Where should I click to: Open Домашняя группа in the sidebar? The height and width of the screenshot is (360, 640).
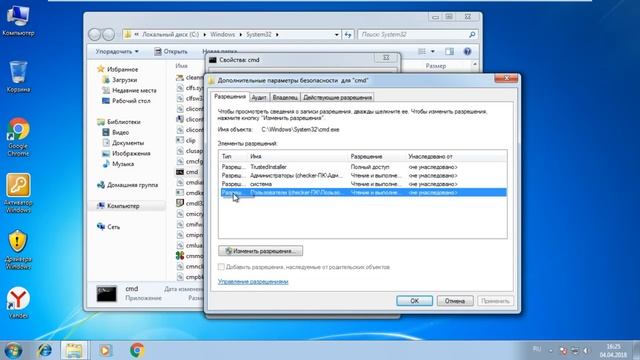tap(127, 185)
